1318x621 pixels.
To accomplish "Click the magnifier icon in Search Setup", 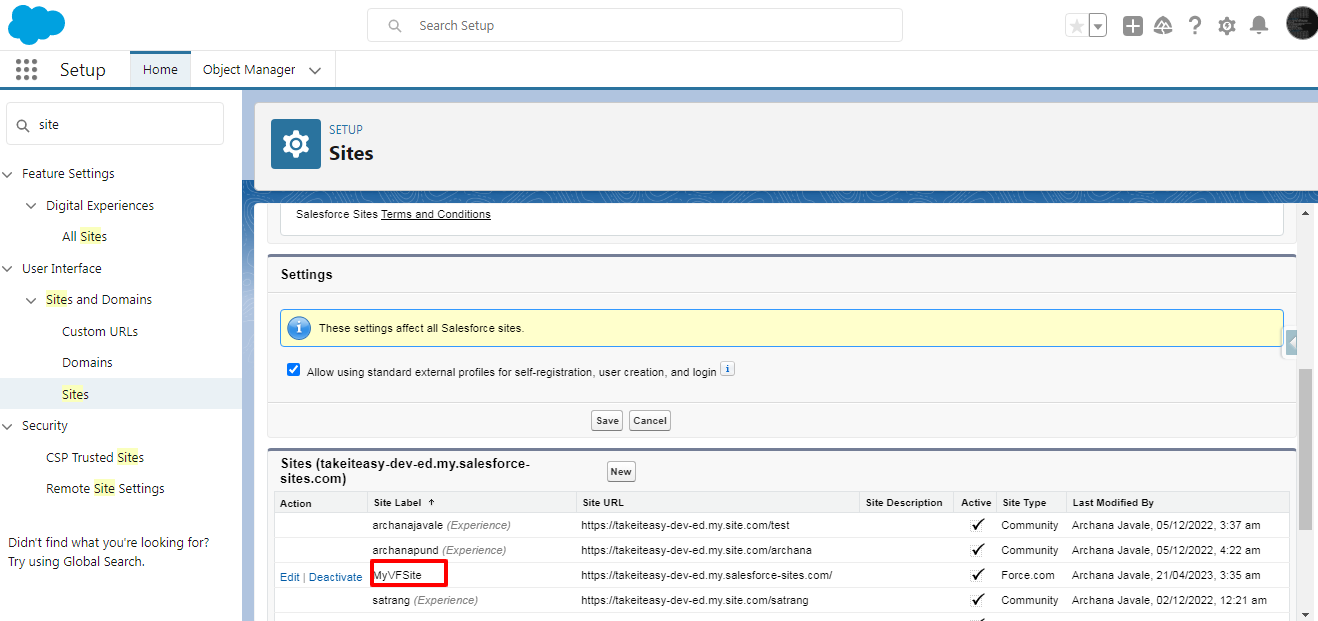I will [x=395, y=26].
